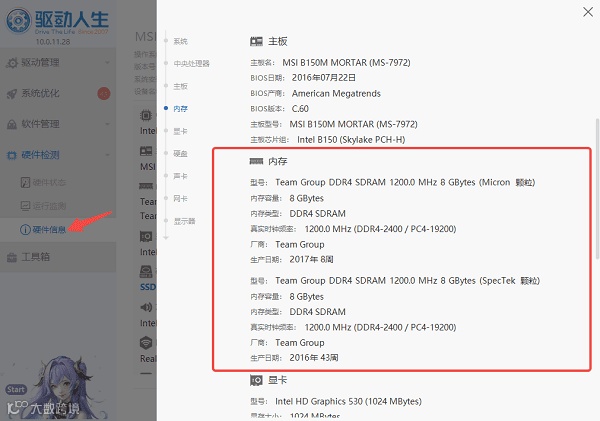
Task: Click the Start badge on mascot
Action: (16, 390)
